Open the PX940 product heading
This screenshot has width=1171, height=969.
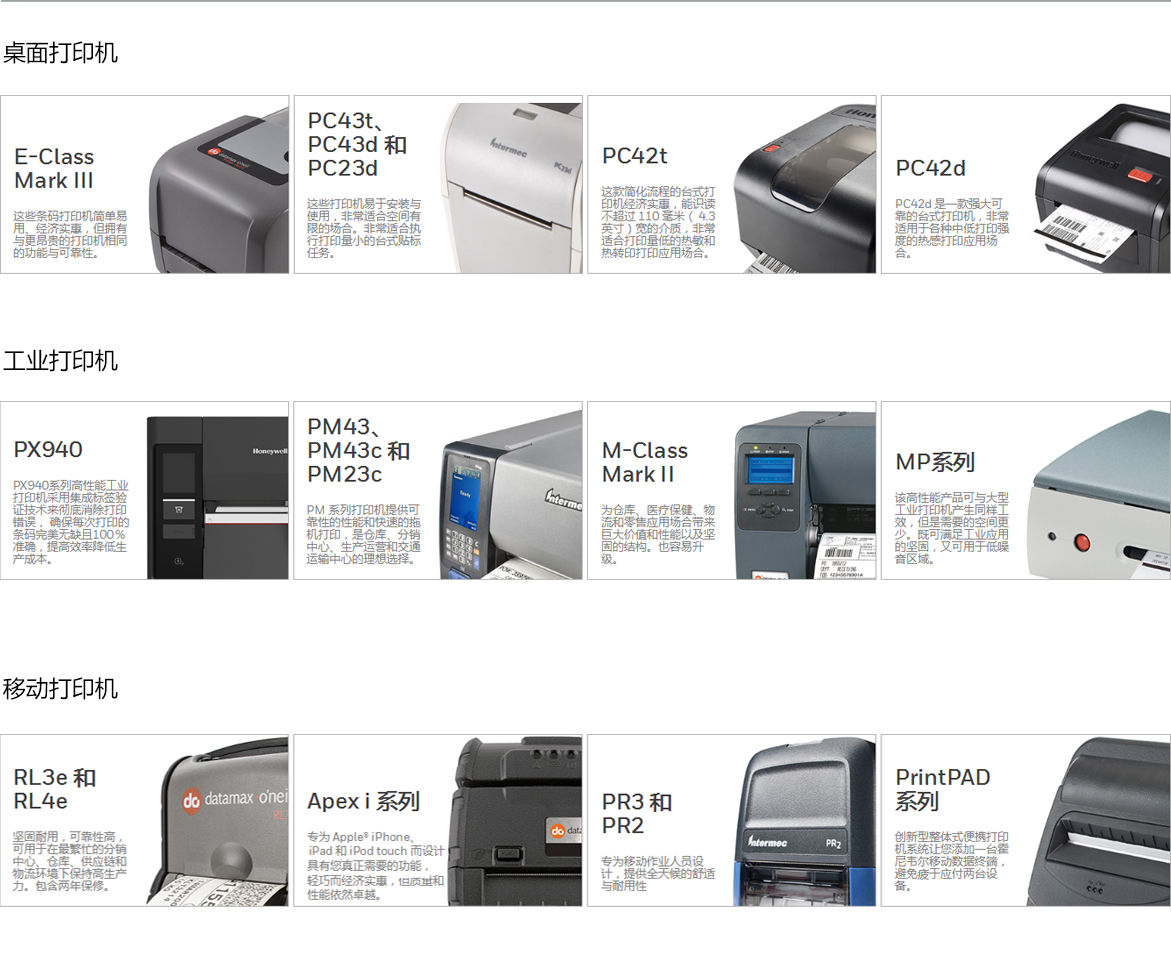pyautogui.click(x=48, y=450)
